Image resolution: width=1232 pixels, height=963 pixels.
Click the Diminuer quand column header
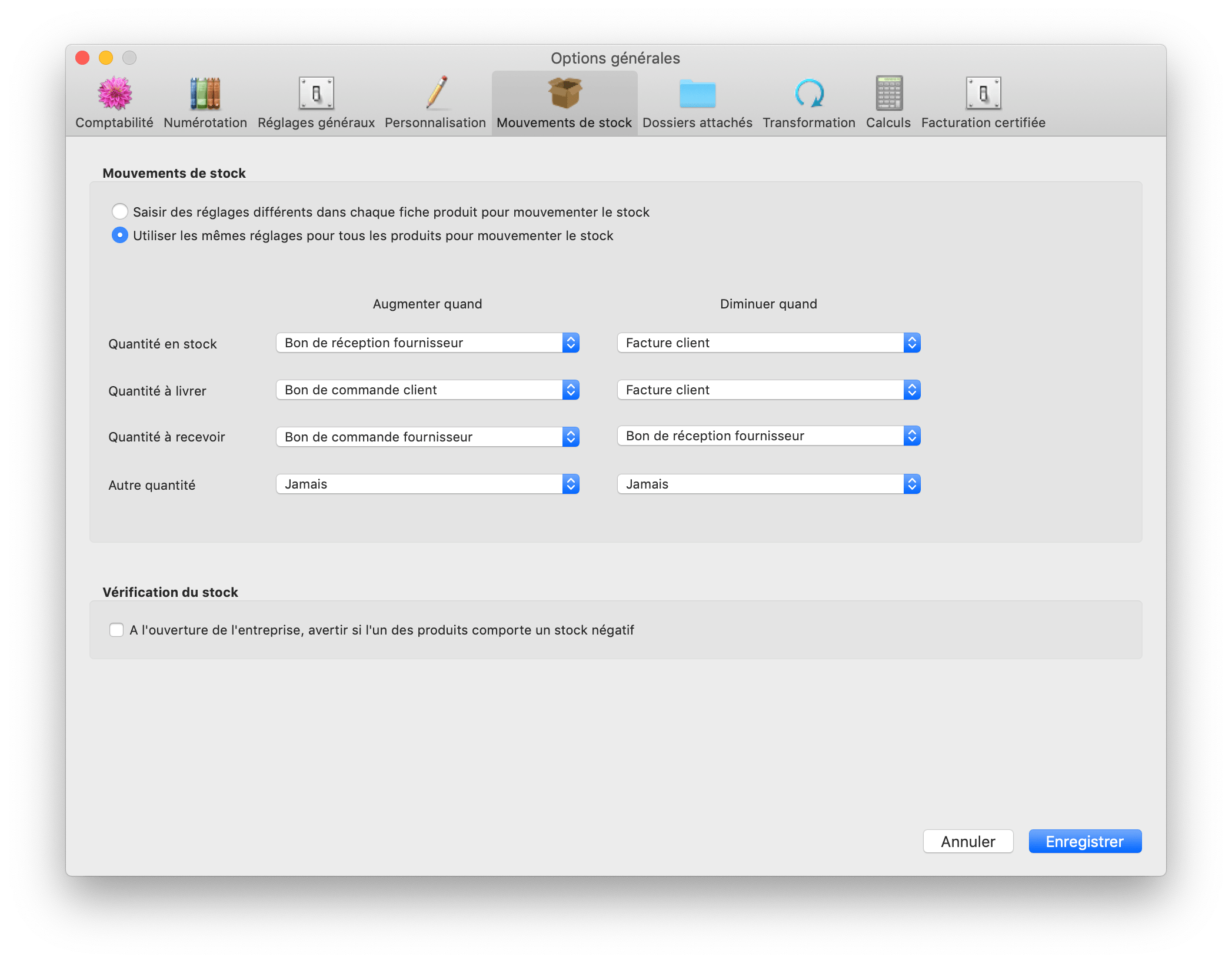click(768, 304)
